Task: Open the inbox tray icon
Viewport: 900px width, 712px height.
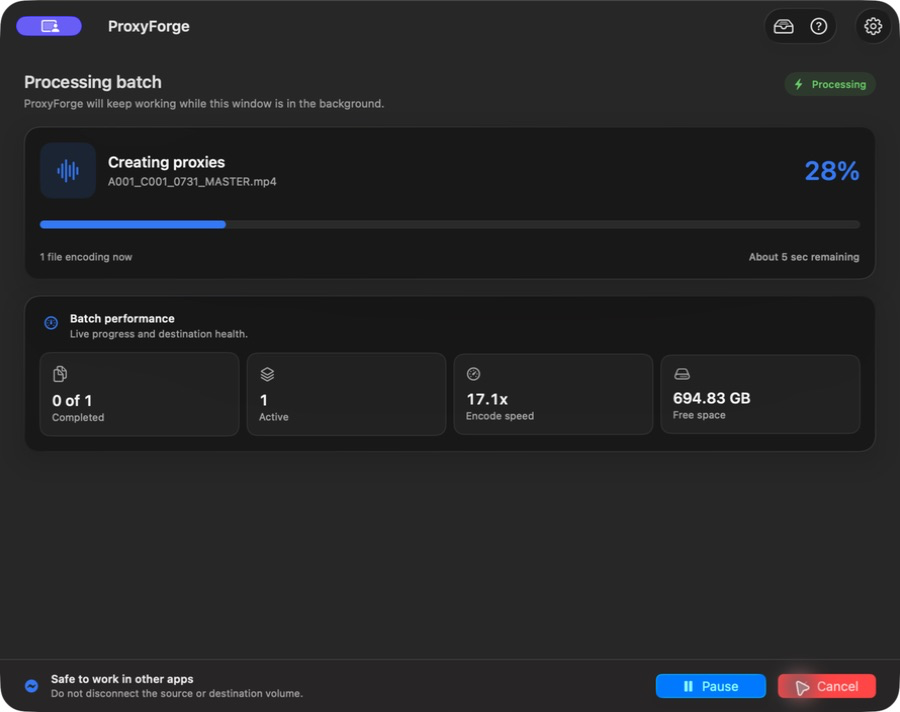Action: (783, 26)
